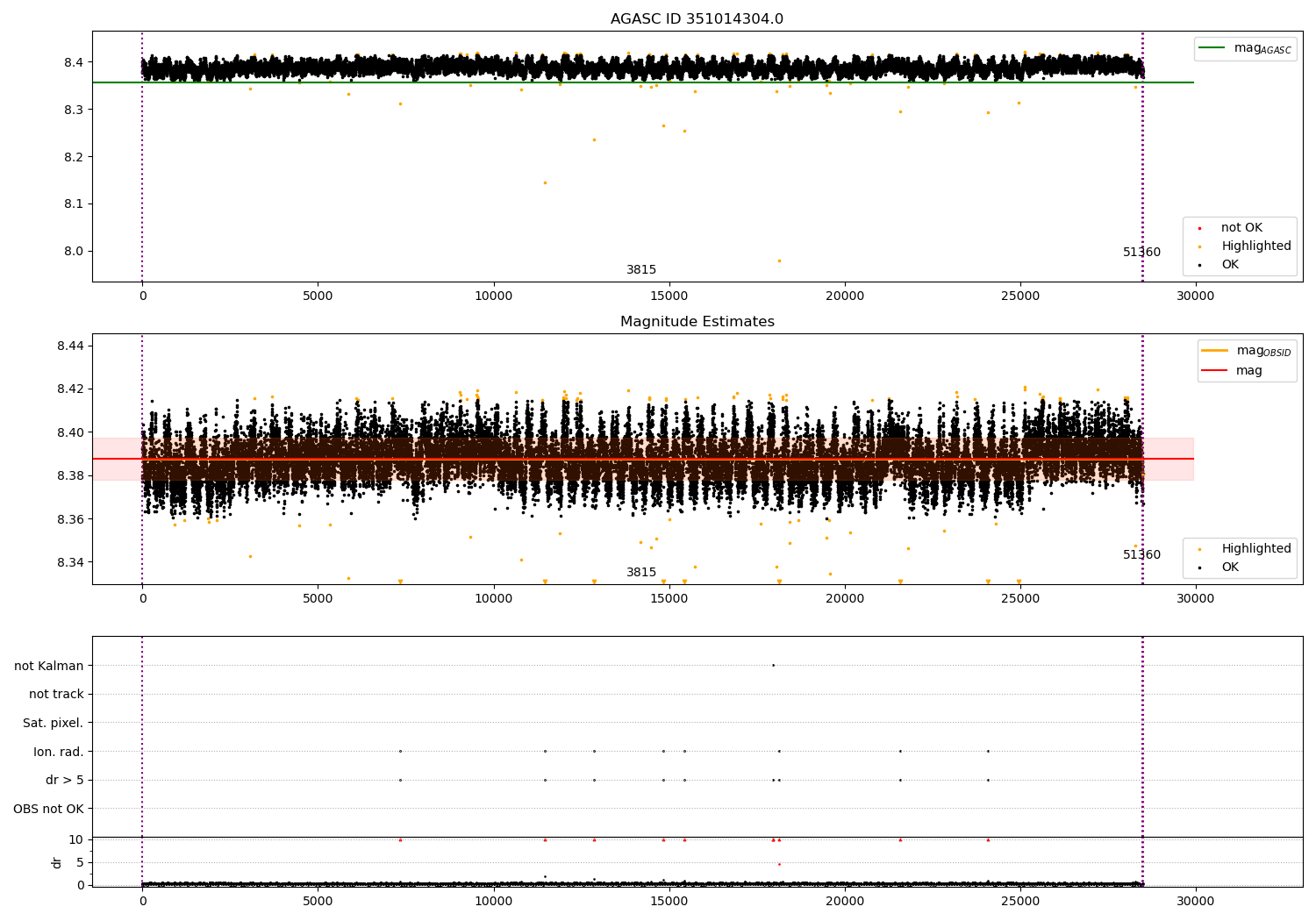Viewport: 1316px width, 921px height.
Task: Click the 15000 x-axis tick under middle plot
Action: tap(669, 599)
